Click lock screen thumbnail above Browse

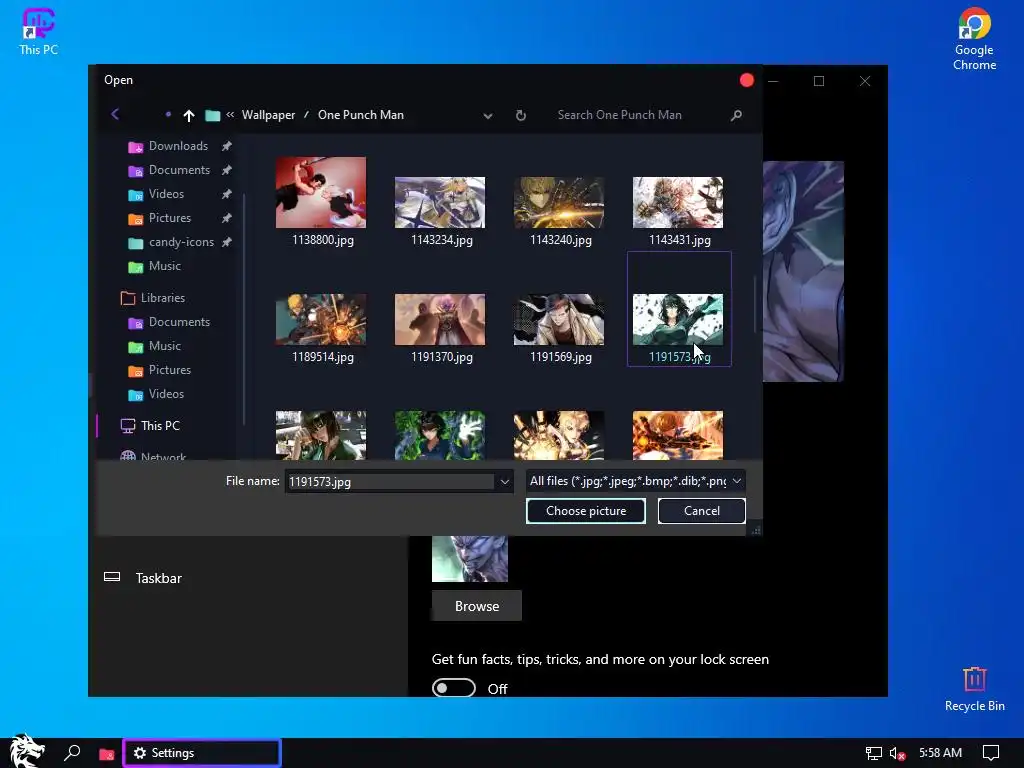[x=470, y=558]
